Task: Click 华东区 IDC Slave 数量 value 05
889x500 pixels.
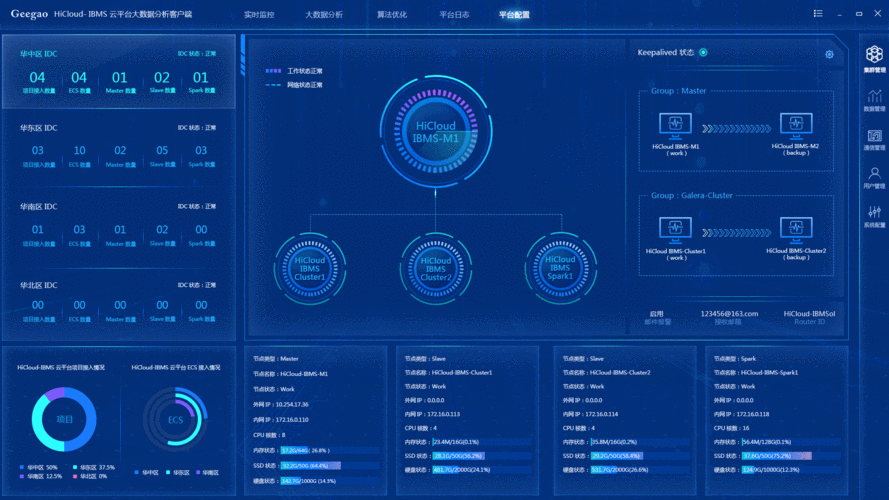Action: pyautogui.click(x=162, y=151)
